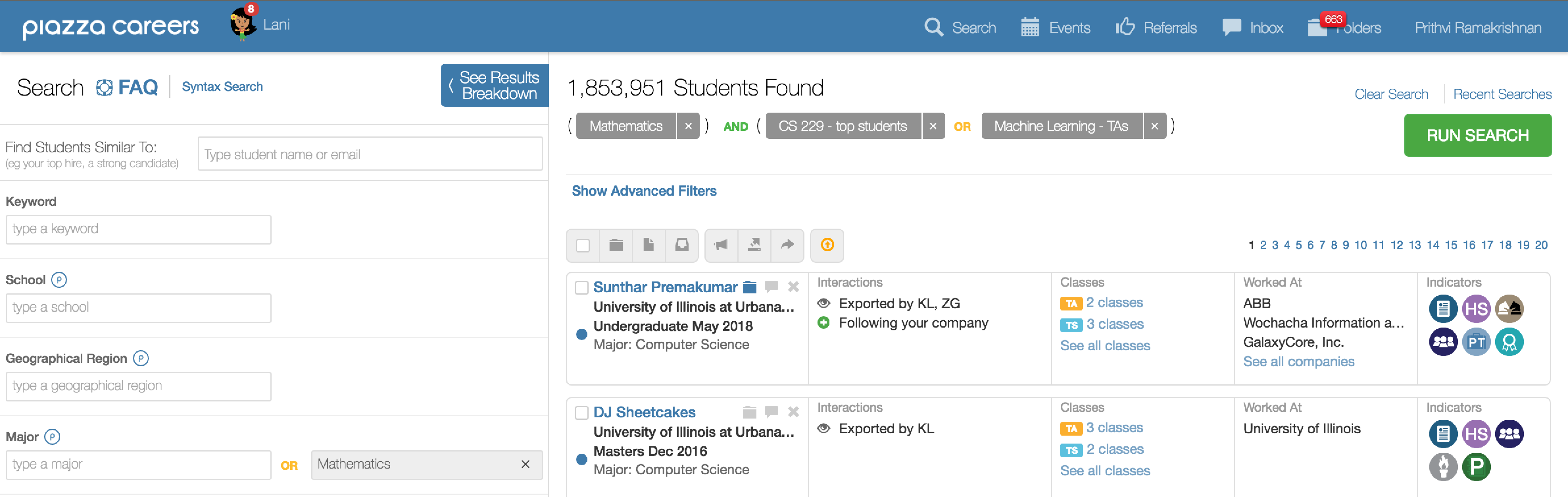This screenshot has width=1568, height=497.
Task: Open the HS indicator badge for Sunthar Premakumar
Action: point(1475,309)
